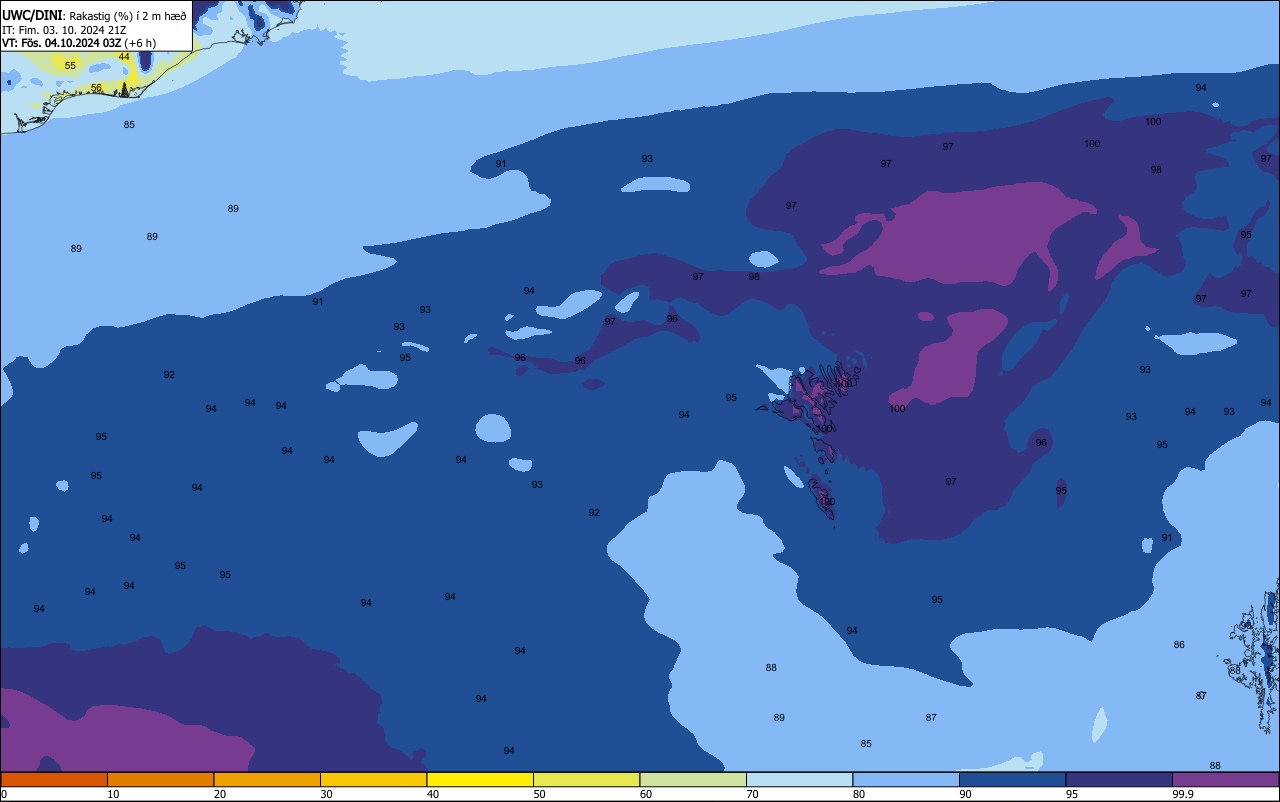Select the golden 30–40 legend swatch
This screenshot has width=1280, height=802.
[x=373, y=779]
